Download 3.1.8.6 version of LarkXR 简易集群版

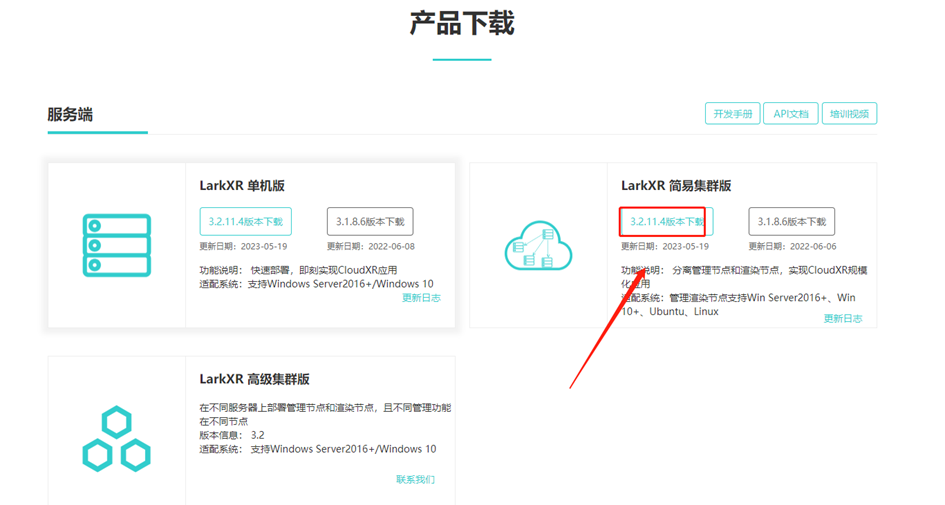(x=791, y=222)
